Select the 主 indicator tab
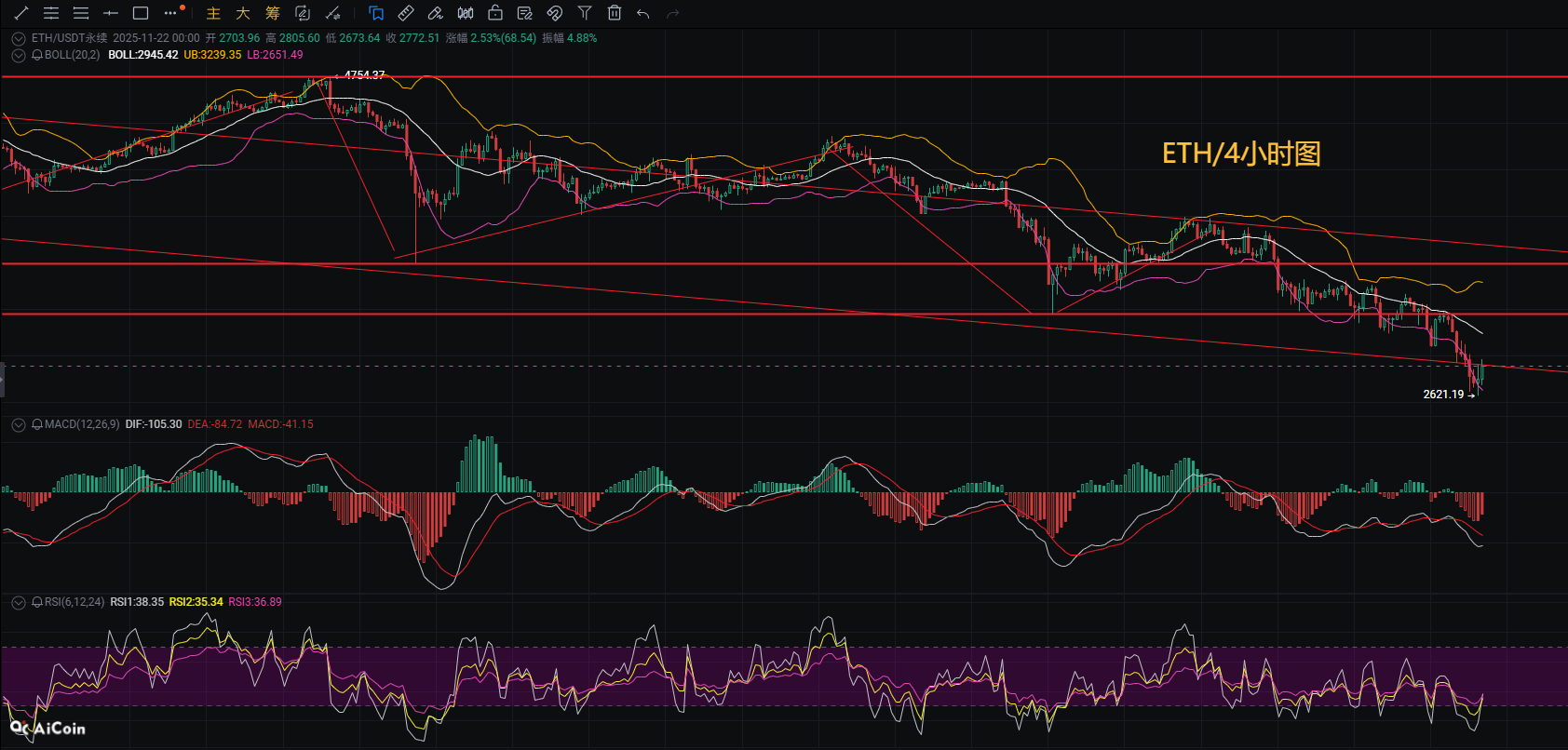Screen dimensions: 1568x750 click(x=213, y=13)
